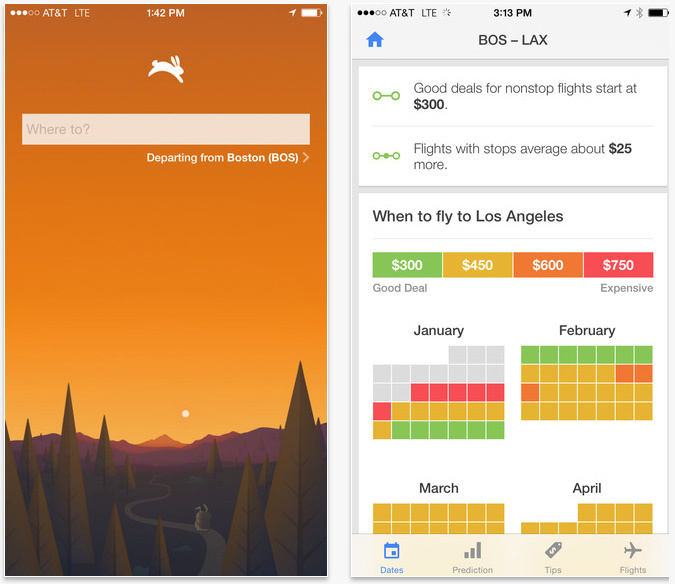Open the January calendar heading
This screenshot has height=584, width=675.
(438, 330)
